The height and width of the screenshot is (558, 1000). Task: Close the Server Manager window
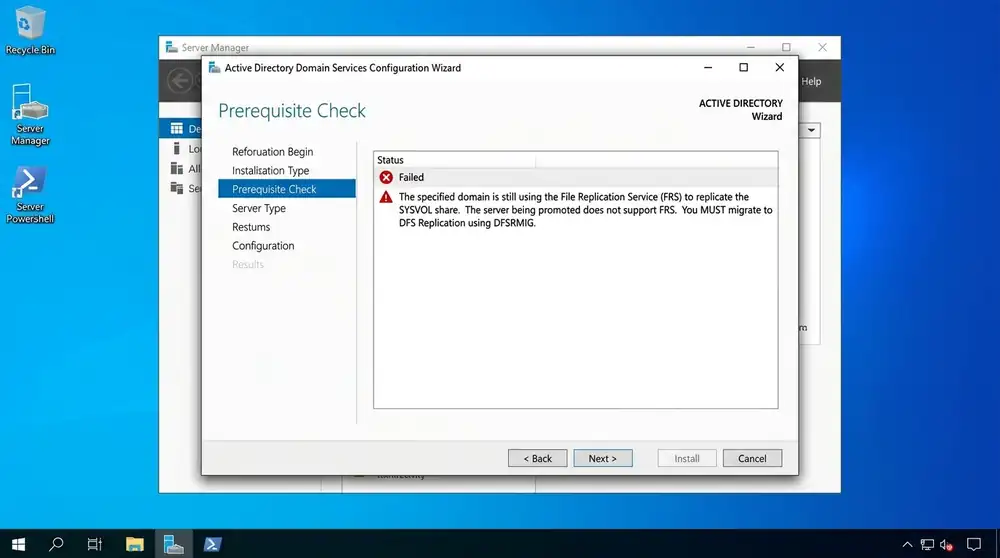tap(822, 47)
